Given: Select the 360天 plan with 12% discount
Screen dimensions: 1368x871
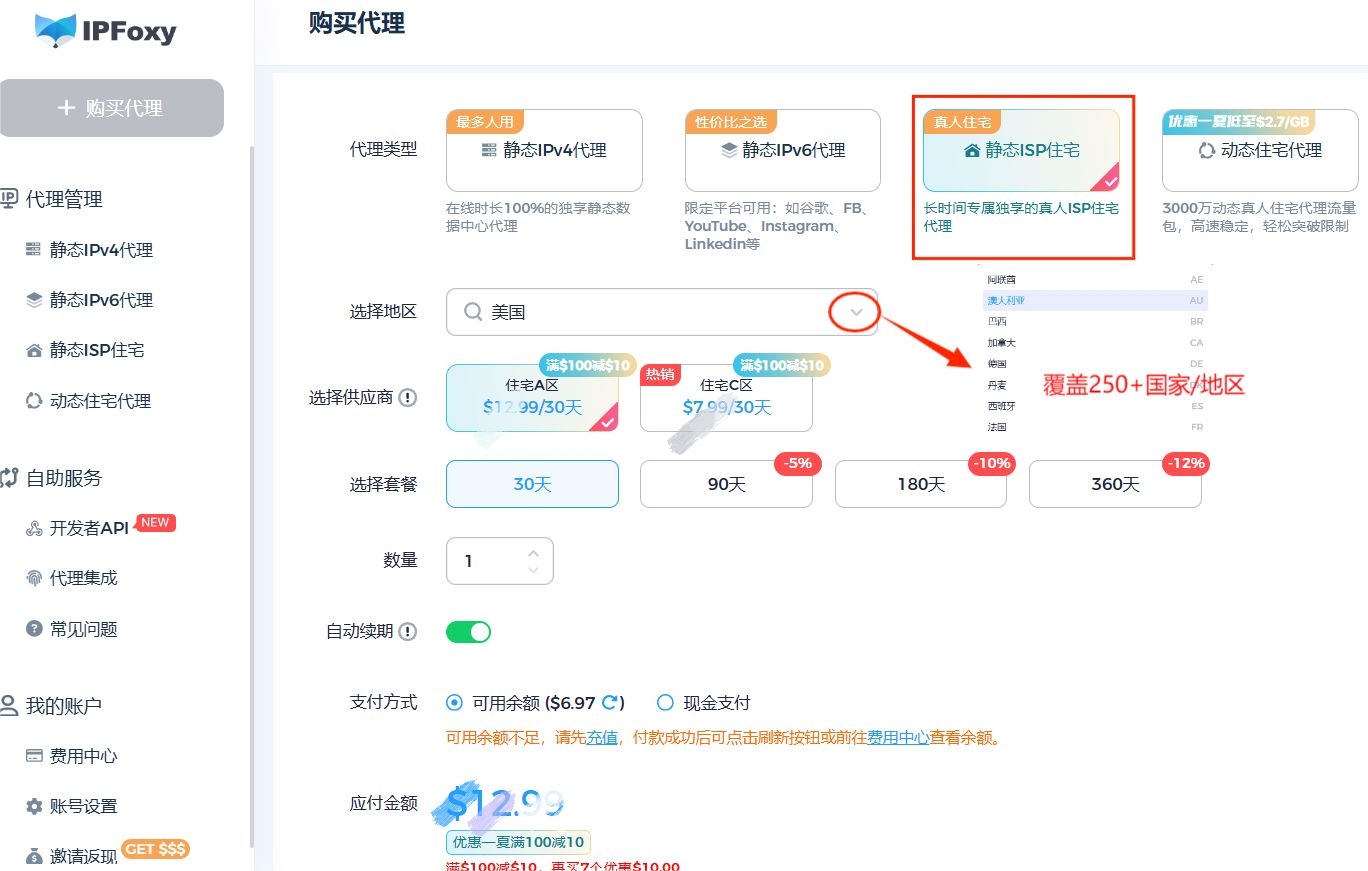Looking at the screenshot, I should [1114, 484].
